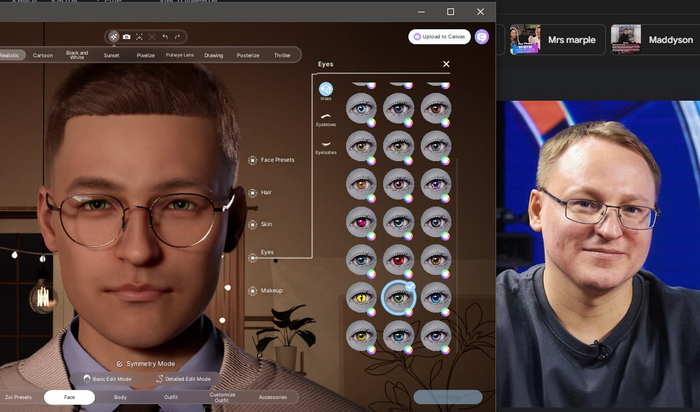Switch to Detailed Edit Mode

tap(184, 379)
